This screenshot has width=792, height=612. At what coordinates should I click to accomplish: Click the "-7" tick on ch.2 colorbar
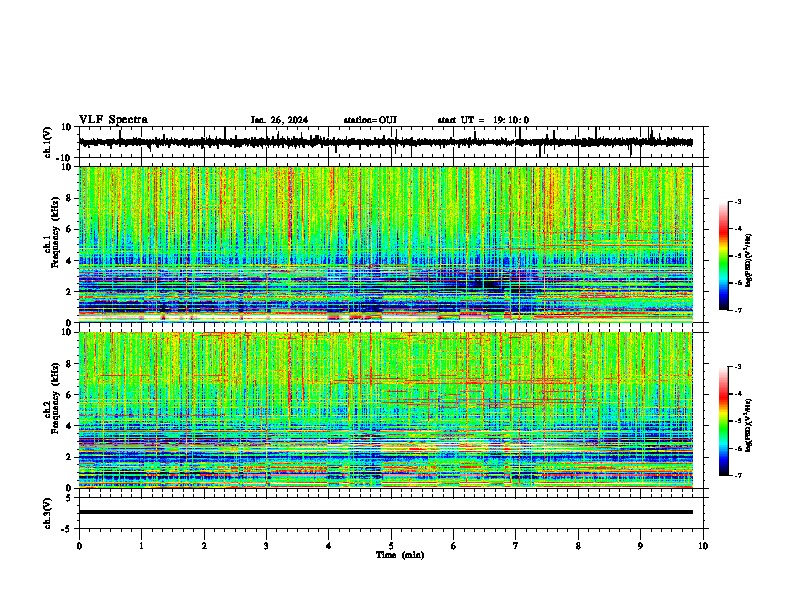click(x=738, y=476)
